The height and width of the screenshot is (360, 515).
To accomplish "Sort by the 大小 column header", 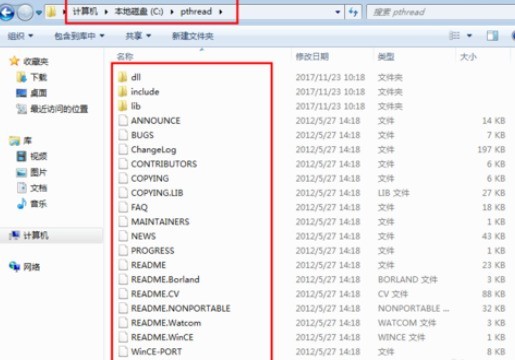I will click(x=468, y=57).
